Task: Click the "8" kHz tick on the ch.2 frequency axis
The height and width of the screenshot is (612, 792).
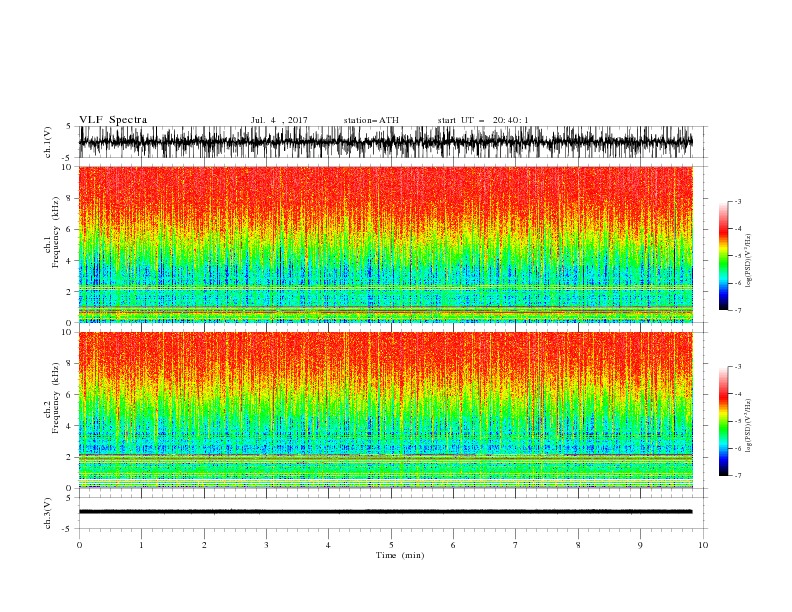Action: coord(69,364)
